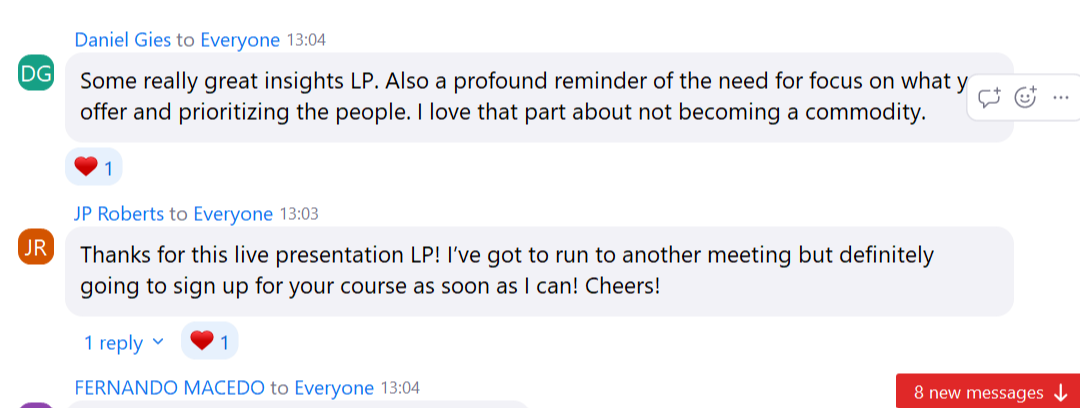Screen dimensions: 1080x409
Task: Click the green DG avatar
Action: [x=36, y=74]
